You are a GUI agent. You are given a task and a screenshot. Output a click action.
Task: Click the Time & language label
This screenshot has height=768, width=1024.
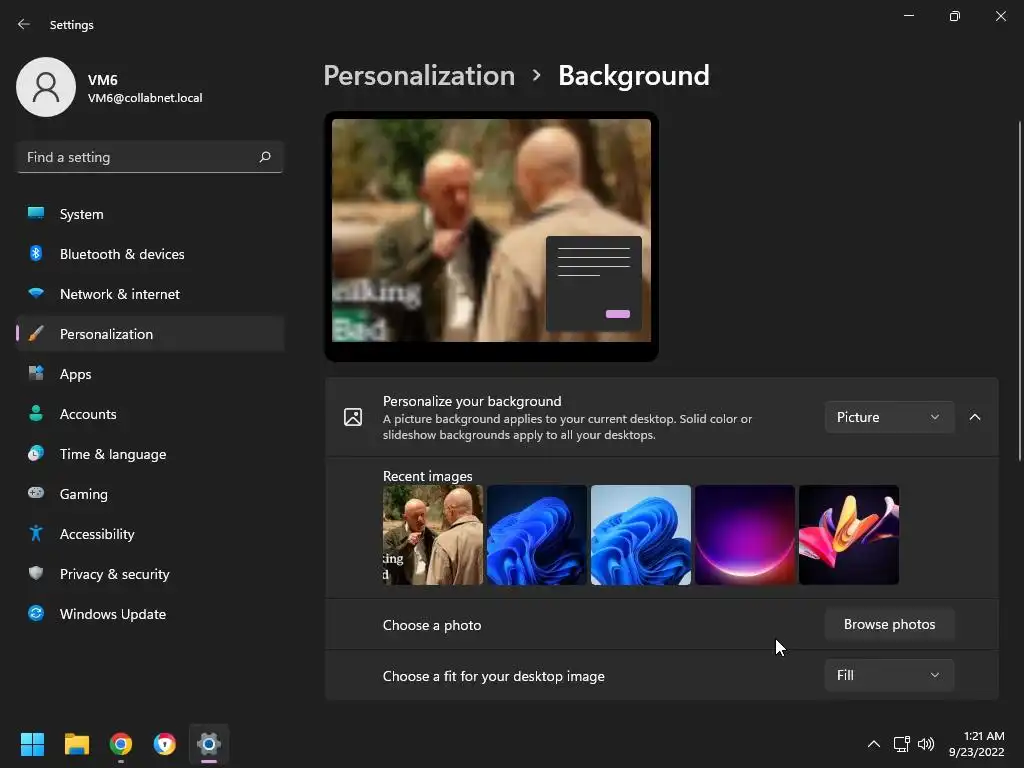[113, 454]
